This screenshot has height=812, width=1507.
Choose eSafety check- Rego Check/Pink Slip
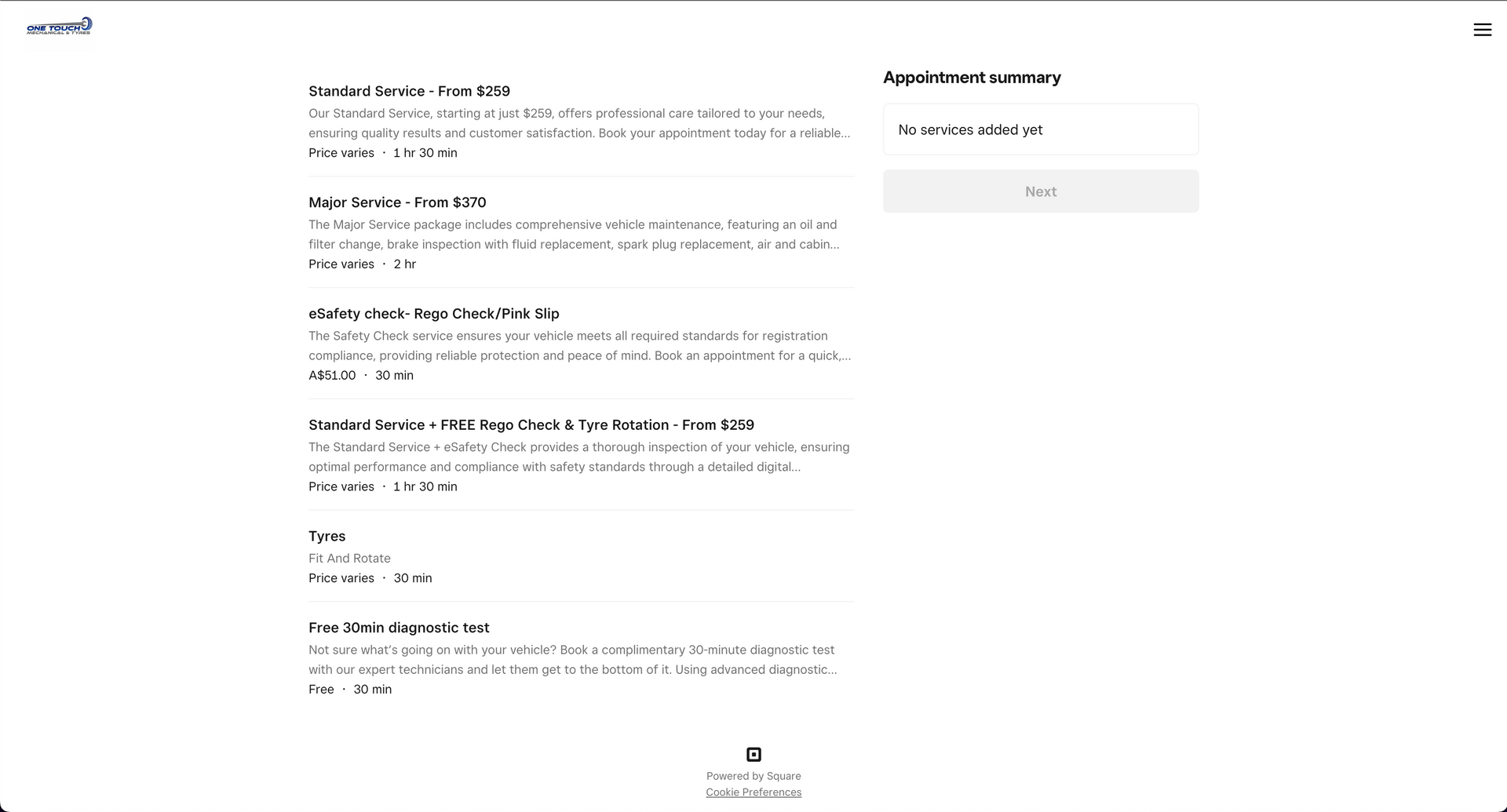pyautogui.click(x=433, y=314)
